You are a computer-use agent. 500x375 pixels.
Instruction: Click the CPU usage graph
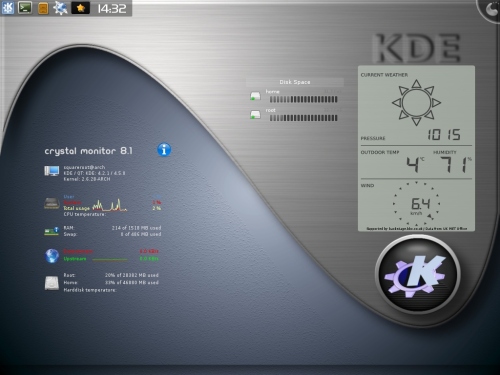(110, 205)
